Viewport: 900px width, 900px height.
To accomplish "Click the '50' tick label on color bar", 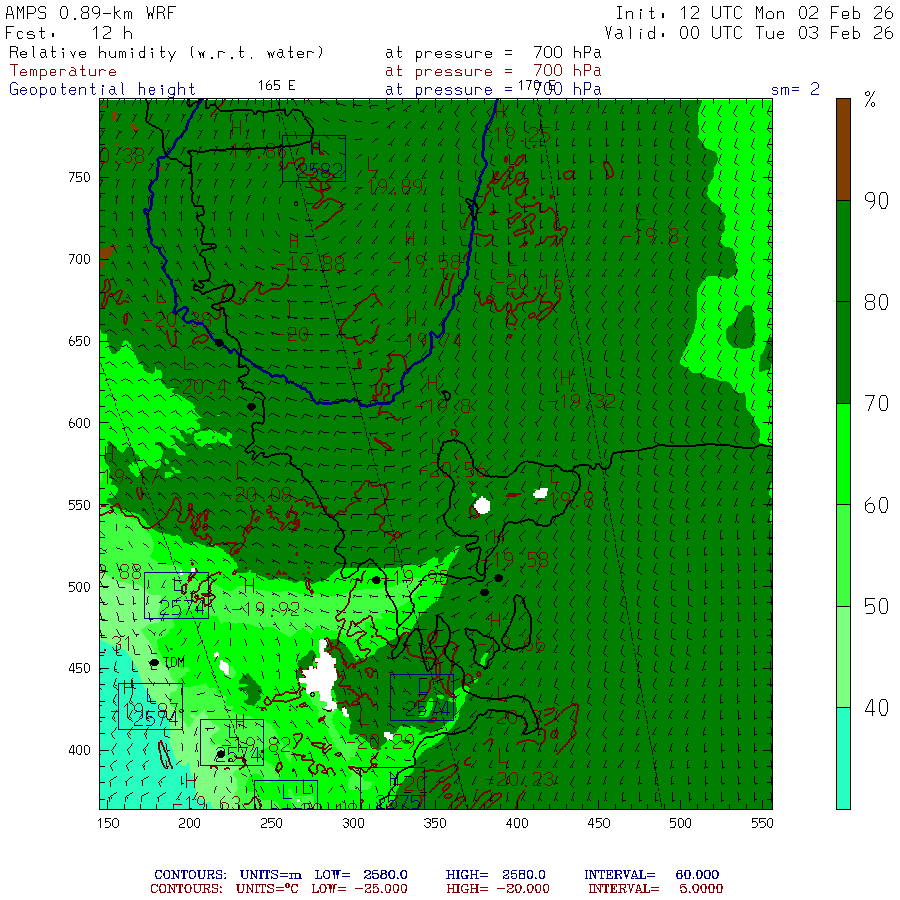I will point(876,607).
